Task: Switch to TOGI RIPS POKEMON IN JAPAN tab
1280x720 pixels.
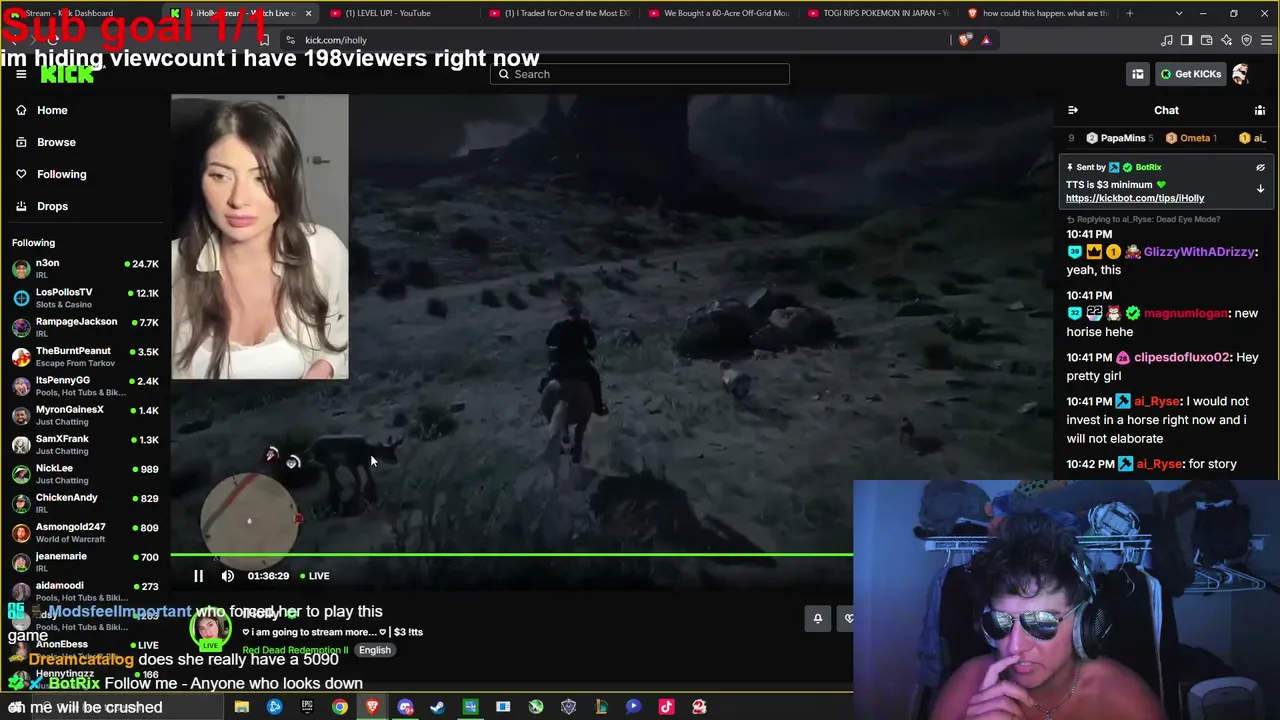Action: pos(880,13)
